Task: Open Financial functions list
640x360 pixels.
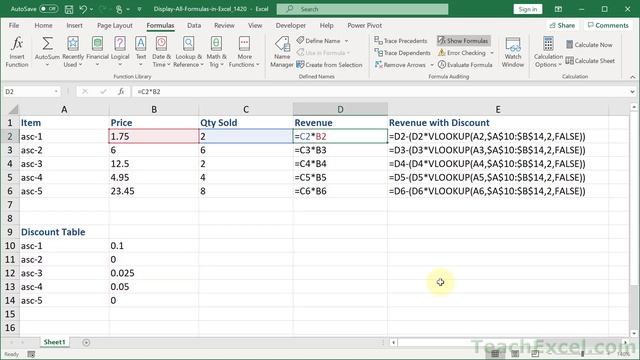Action: click(x=97, y=52)
